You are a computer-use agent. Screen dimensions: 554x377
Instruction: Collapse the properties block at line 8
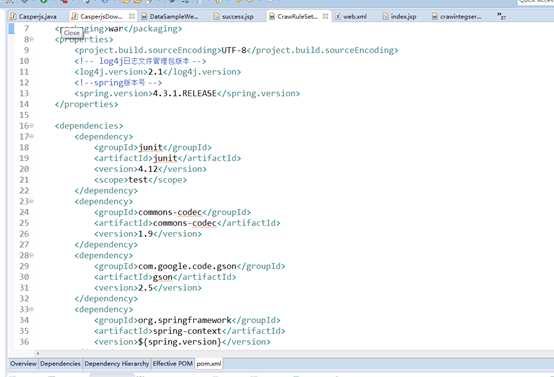(32, 39)
